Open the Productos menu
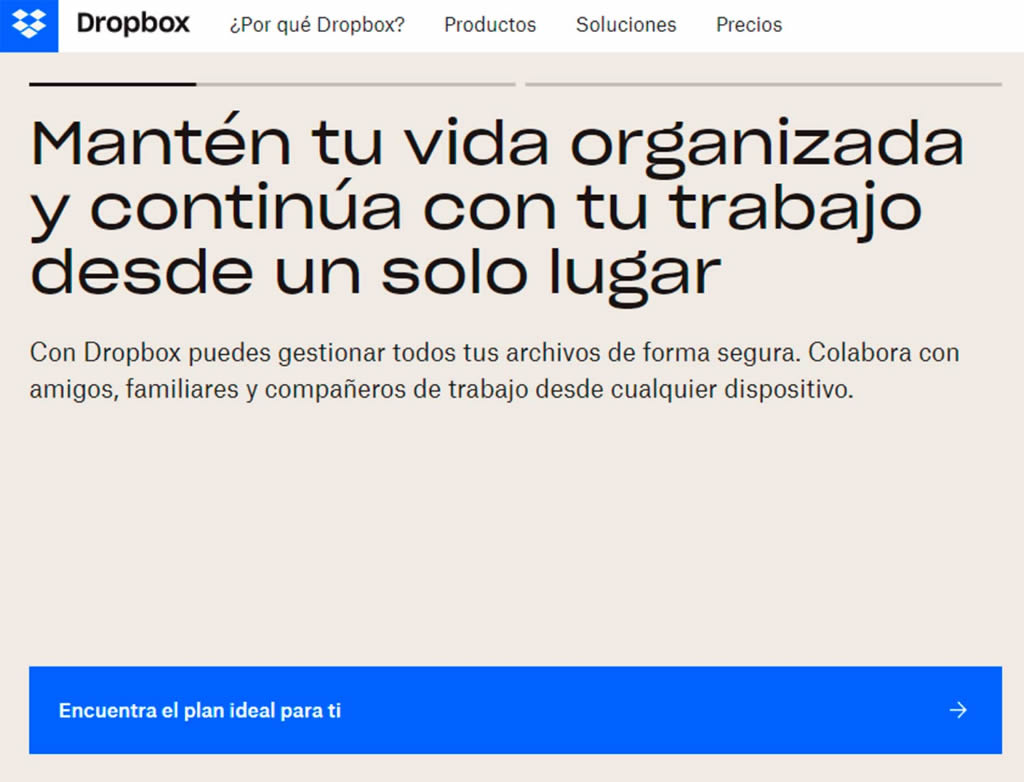Screen dimensions: 1024x782 tap(490, 25)
